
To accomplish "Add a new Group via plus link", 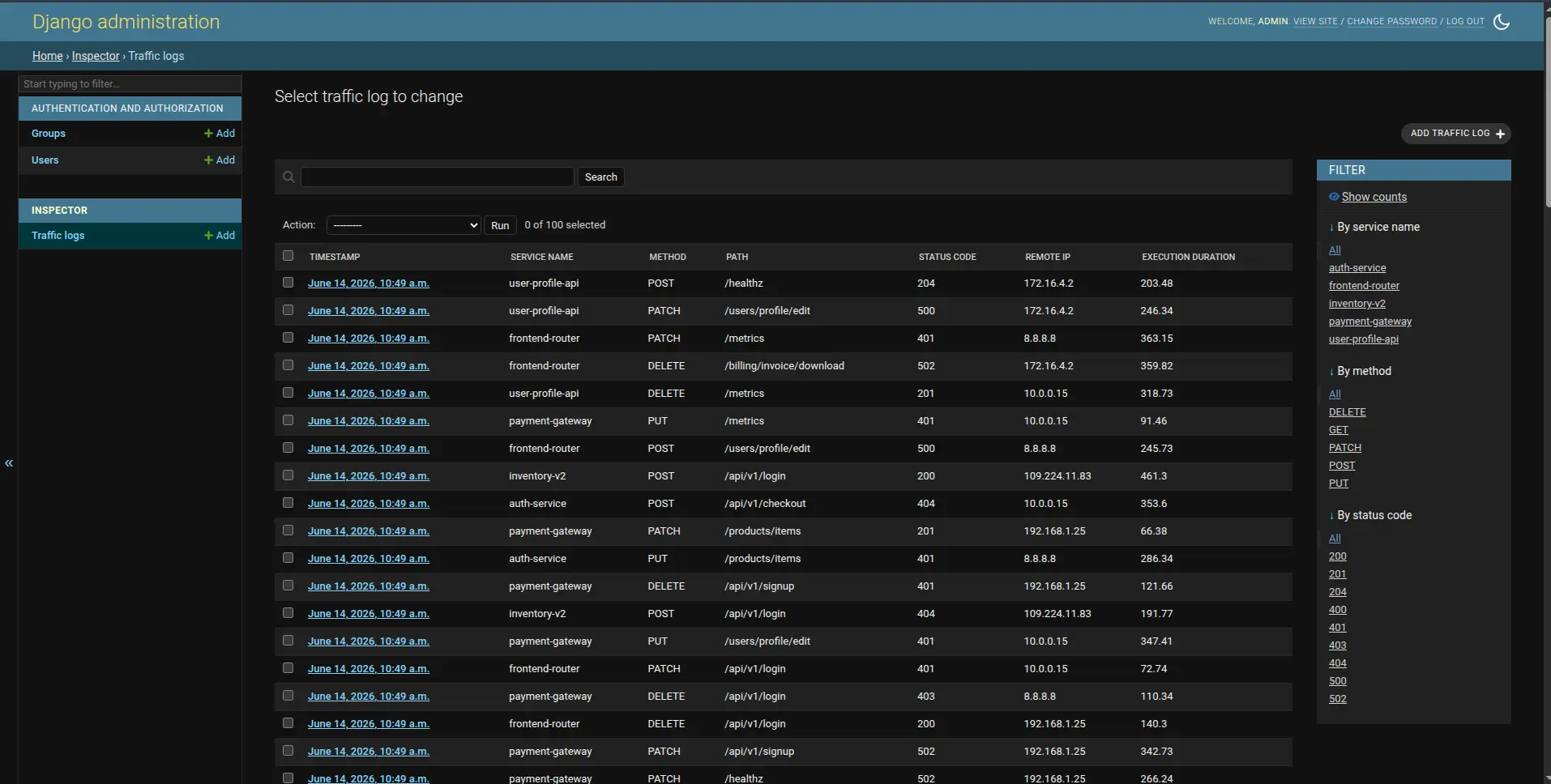I will [x=220, y=134].
